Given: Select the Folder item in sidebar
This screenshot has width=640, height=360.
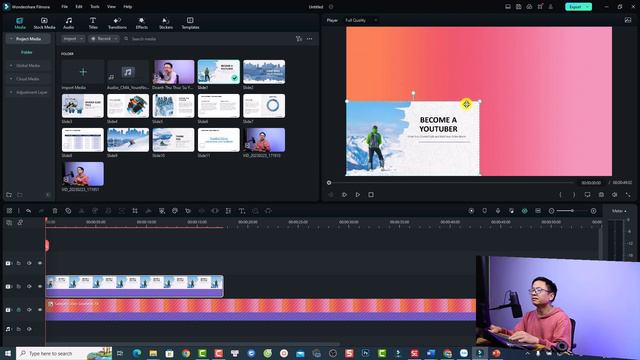Looking at the screenshot, I should pyautogui.click(x=27, y=52).
